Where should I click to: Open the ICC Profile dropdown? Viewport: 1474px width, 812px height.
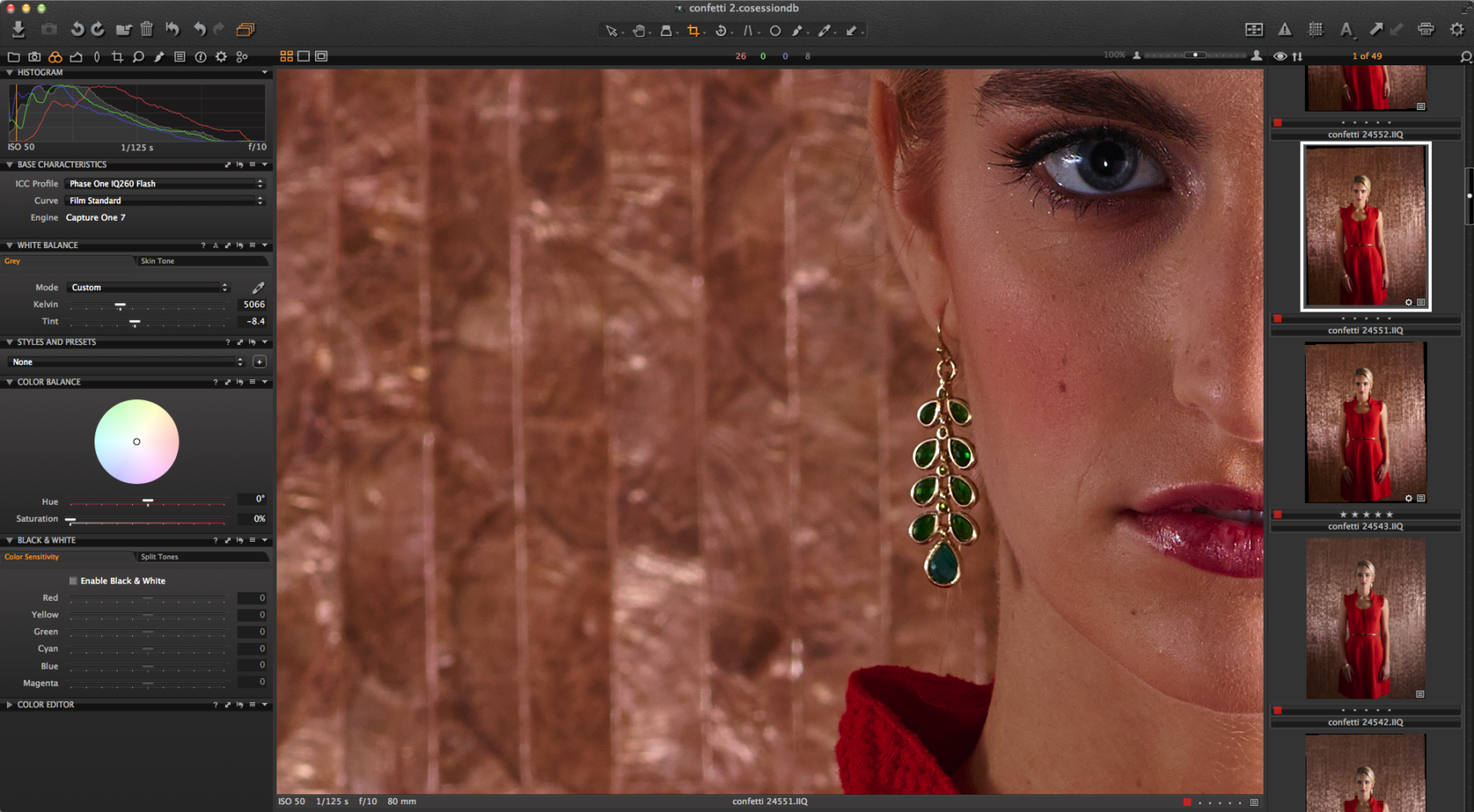(x=165, y=183)
